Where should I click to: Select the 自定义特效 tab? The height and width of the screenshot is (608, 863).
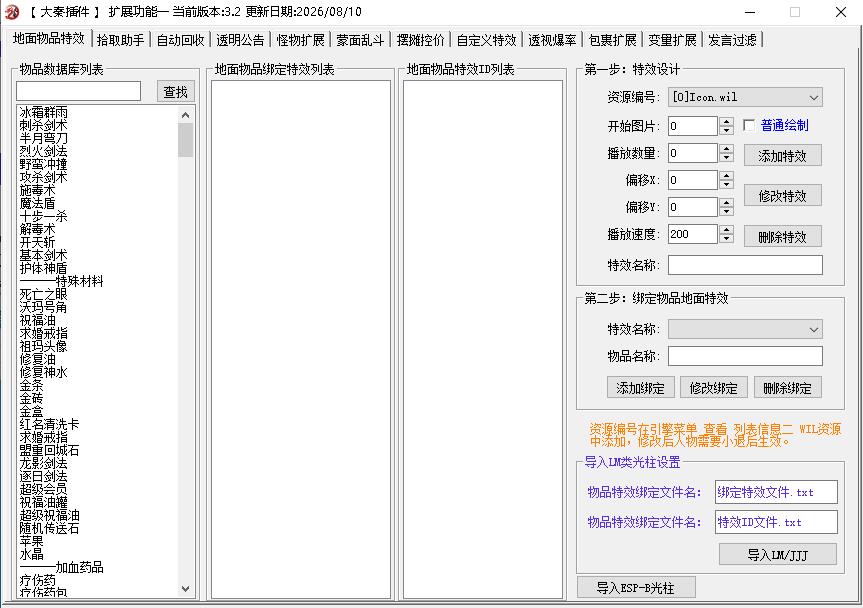tap(486, 40)
